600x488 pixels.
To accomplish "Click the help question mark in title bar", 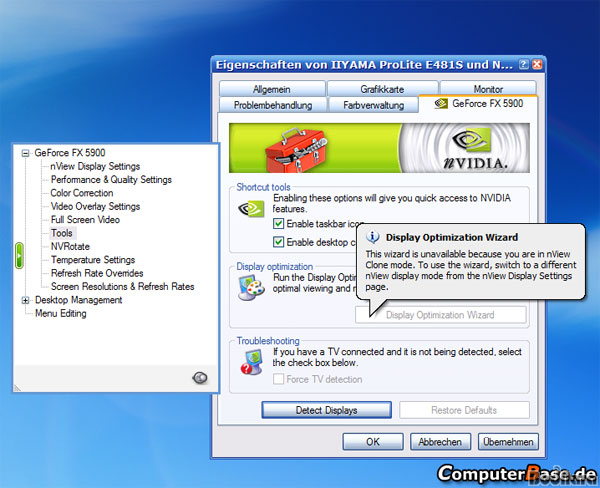I will click(523, 64).
